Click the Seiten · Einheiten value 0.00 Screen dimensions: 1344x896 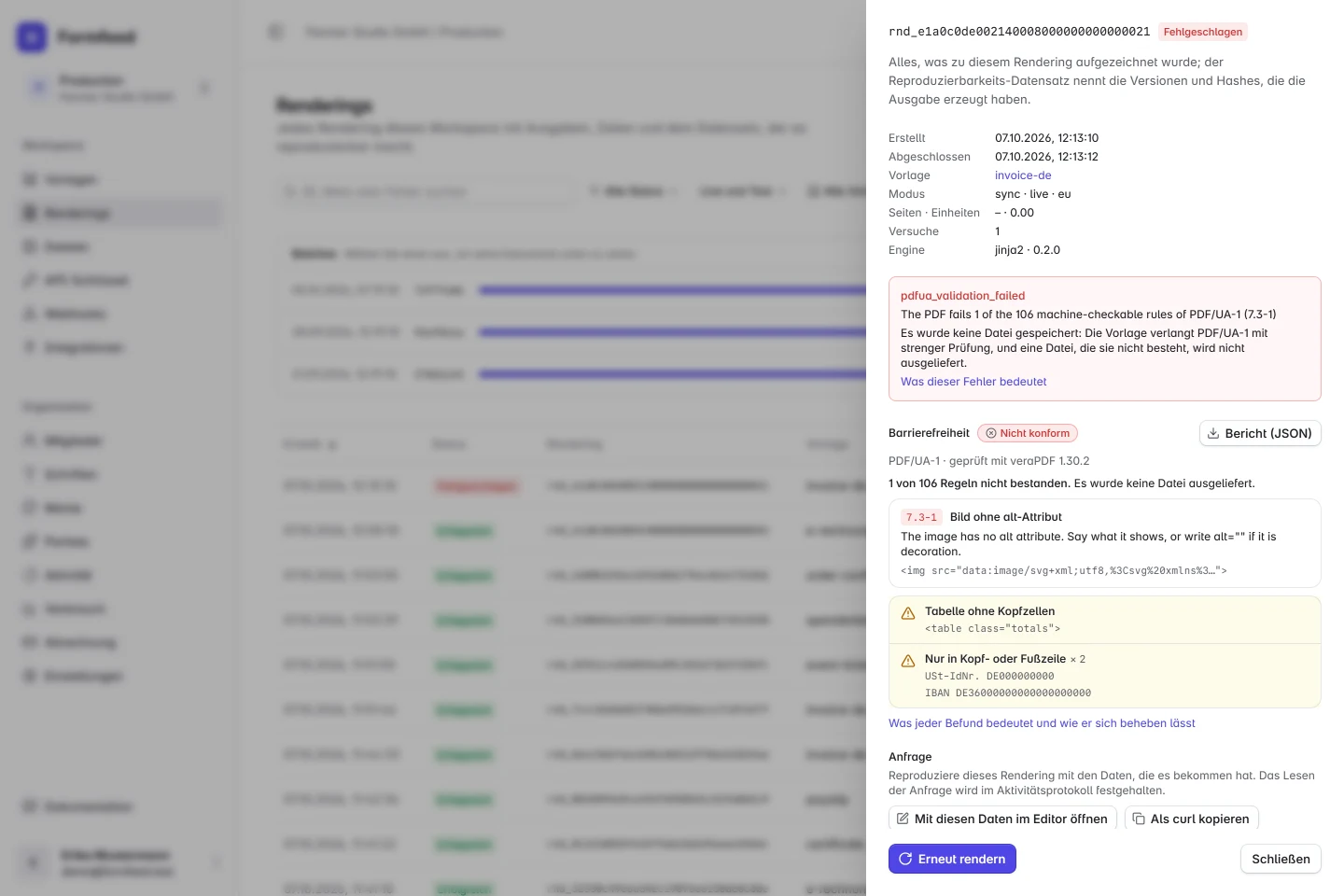1015,213
